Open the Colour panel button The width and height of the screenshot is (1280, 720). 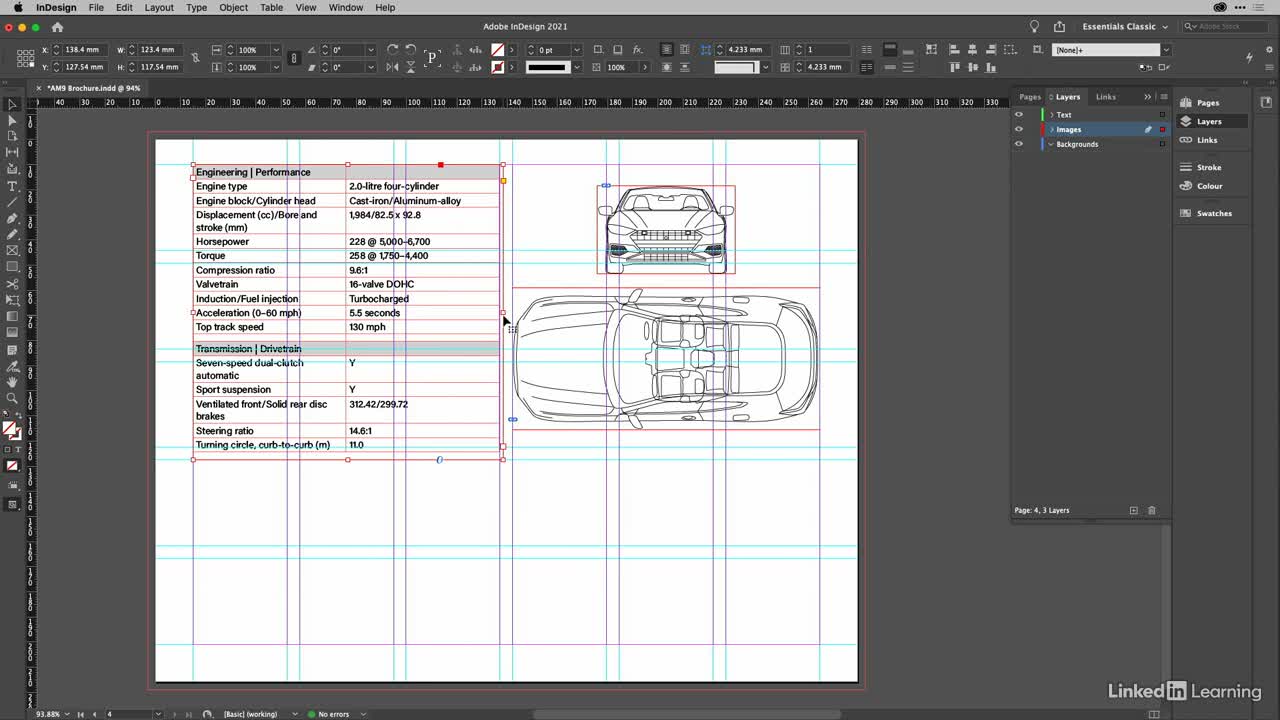(1200, 186)
